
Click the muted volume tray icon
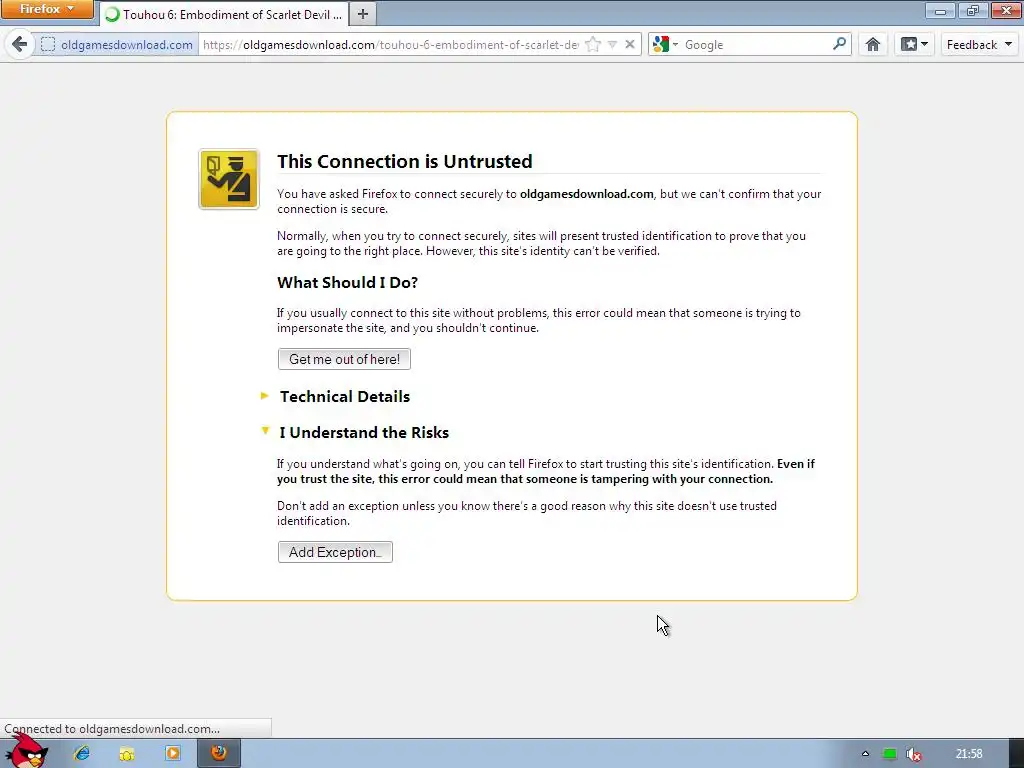914,754
